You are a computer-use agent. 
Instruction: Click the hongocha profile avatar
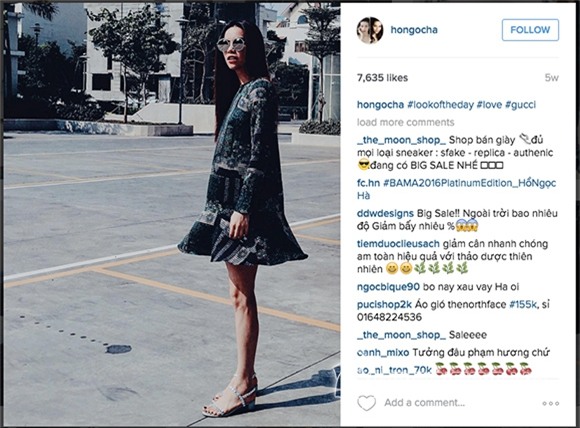pos(370,30)
